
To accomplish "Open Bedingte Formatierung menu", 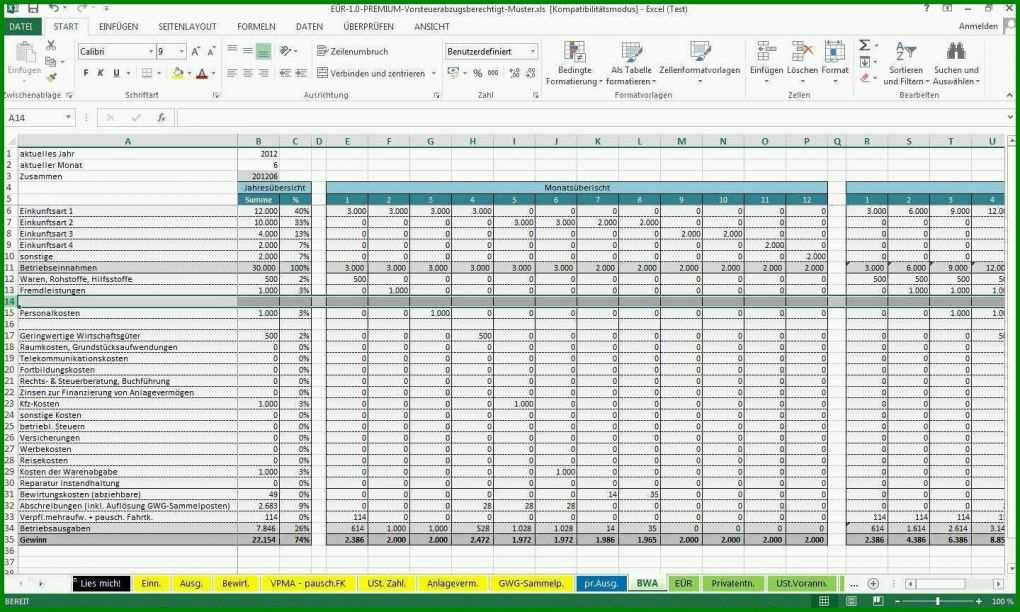I will [x=574, y=63].
